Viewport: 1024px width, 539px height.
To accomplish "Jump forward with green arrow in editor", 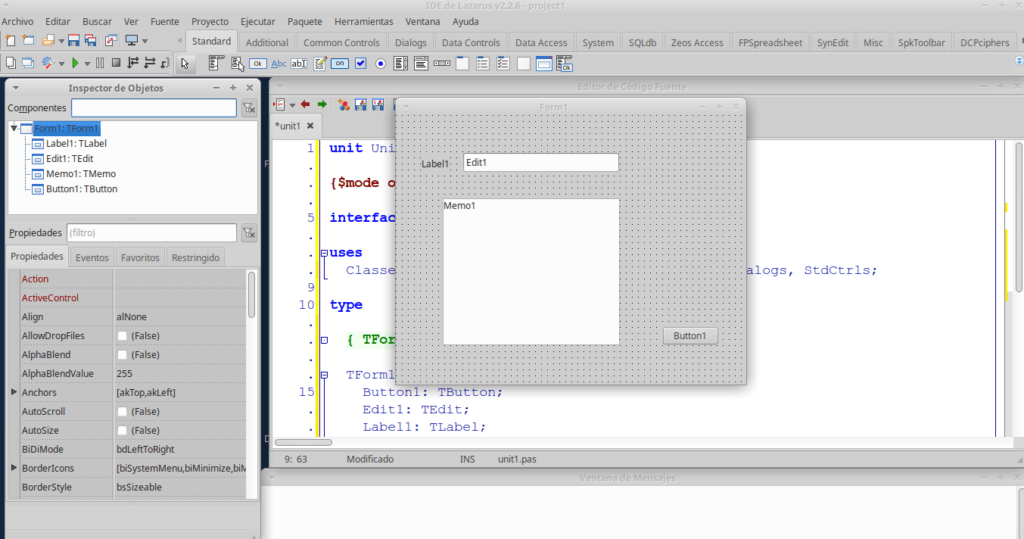I will (322, 105).
